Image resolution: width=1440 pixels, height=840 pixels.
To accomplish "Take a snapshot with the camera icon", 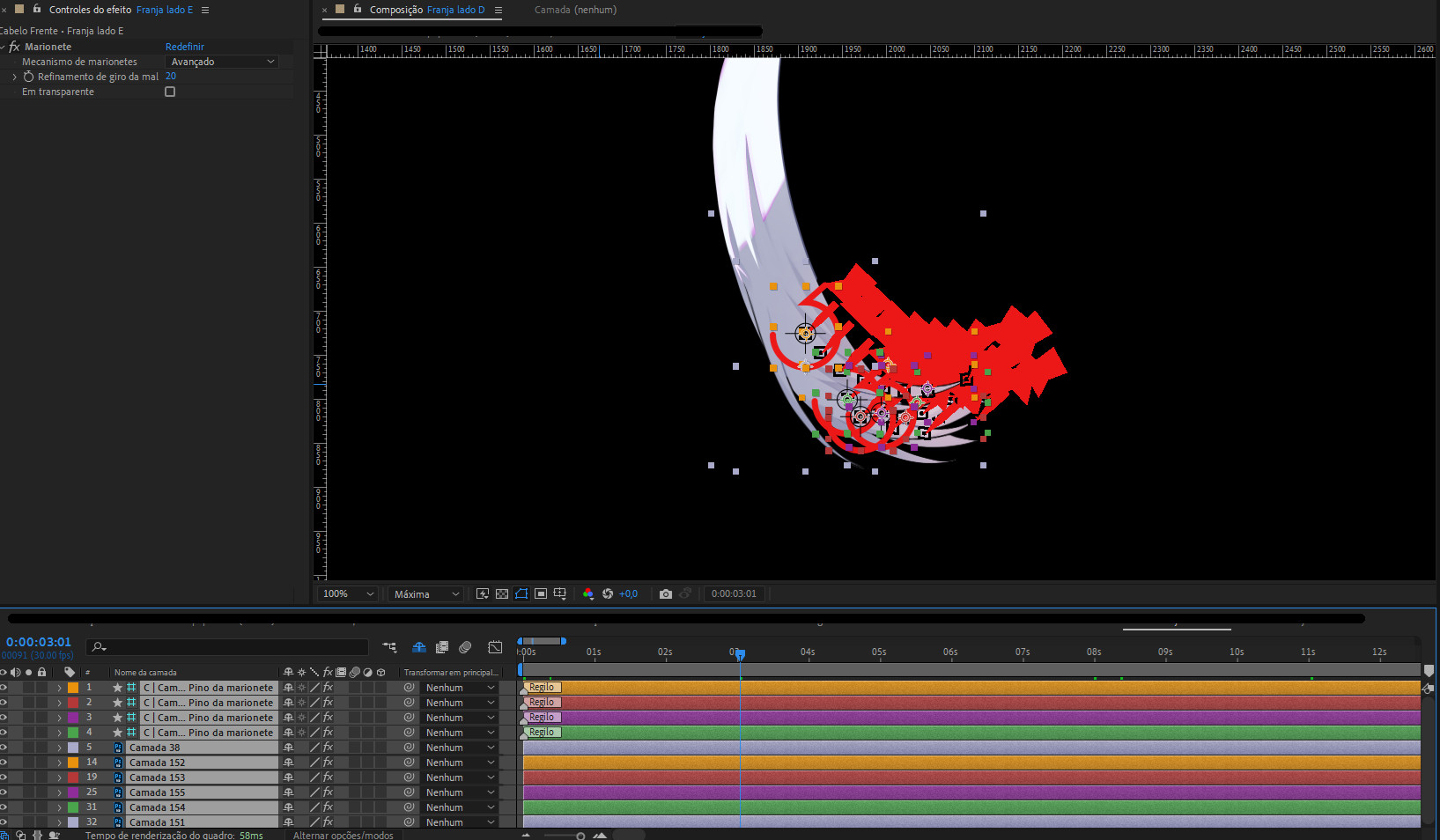I will pyautogui.click(x=666, y=594).
